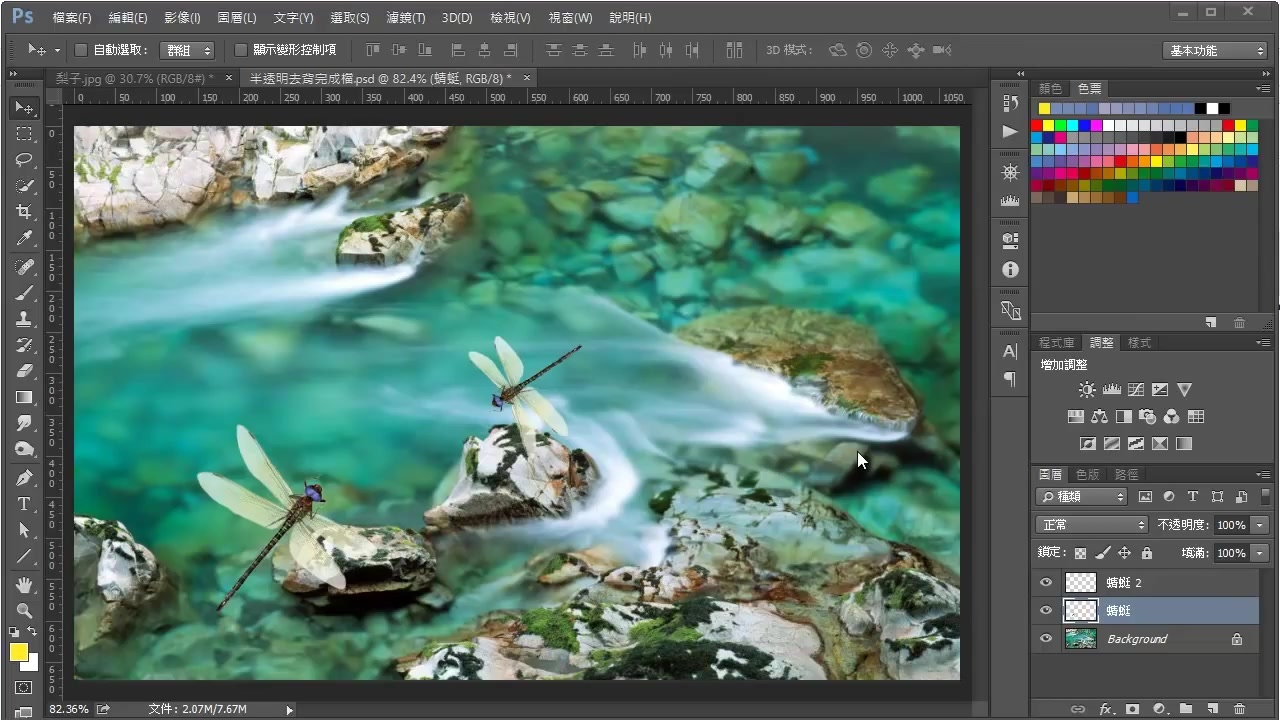The height and width of the screenshot is (720, 1280).
Task: Select the 蜻蜓 2 layer name
Action: click(x=1124, y=582)
